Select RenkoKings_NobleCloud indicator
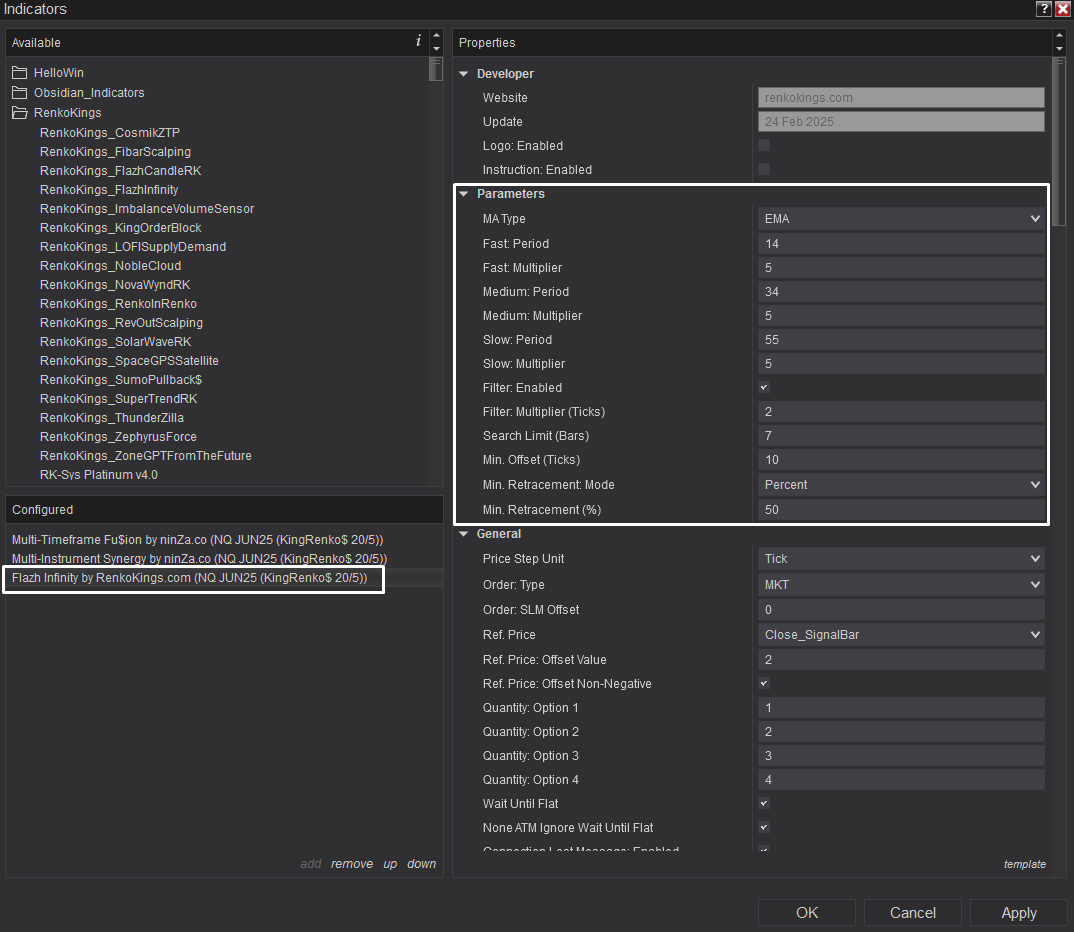 click(110, 266)
